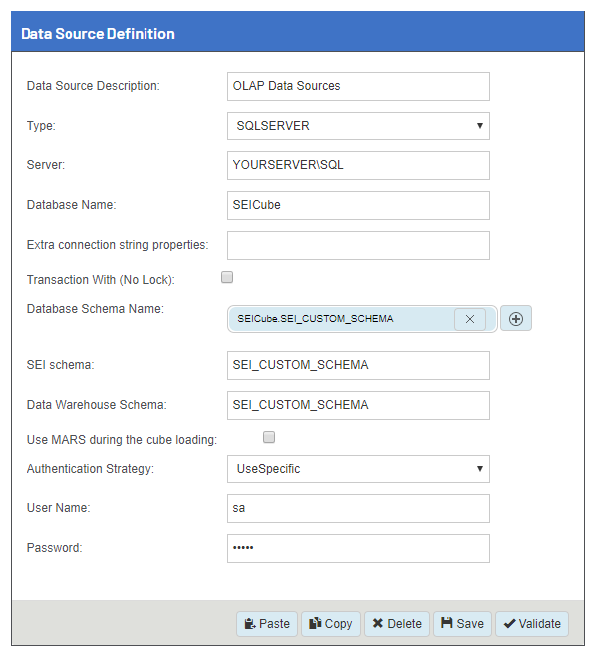Click into the Data Warehouse Schema field

(x=358, y=405)
